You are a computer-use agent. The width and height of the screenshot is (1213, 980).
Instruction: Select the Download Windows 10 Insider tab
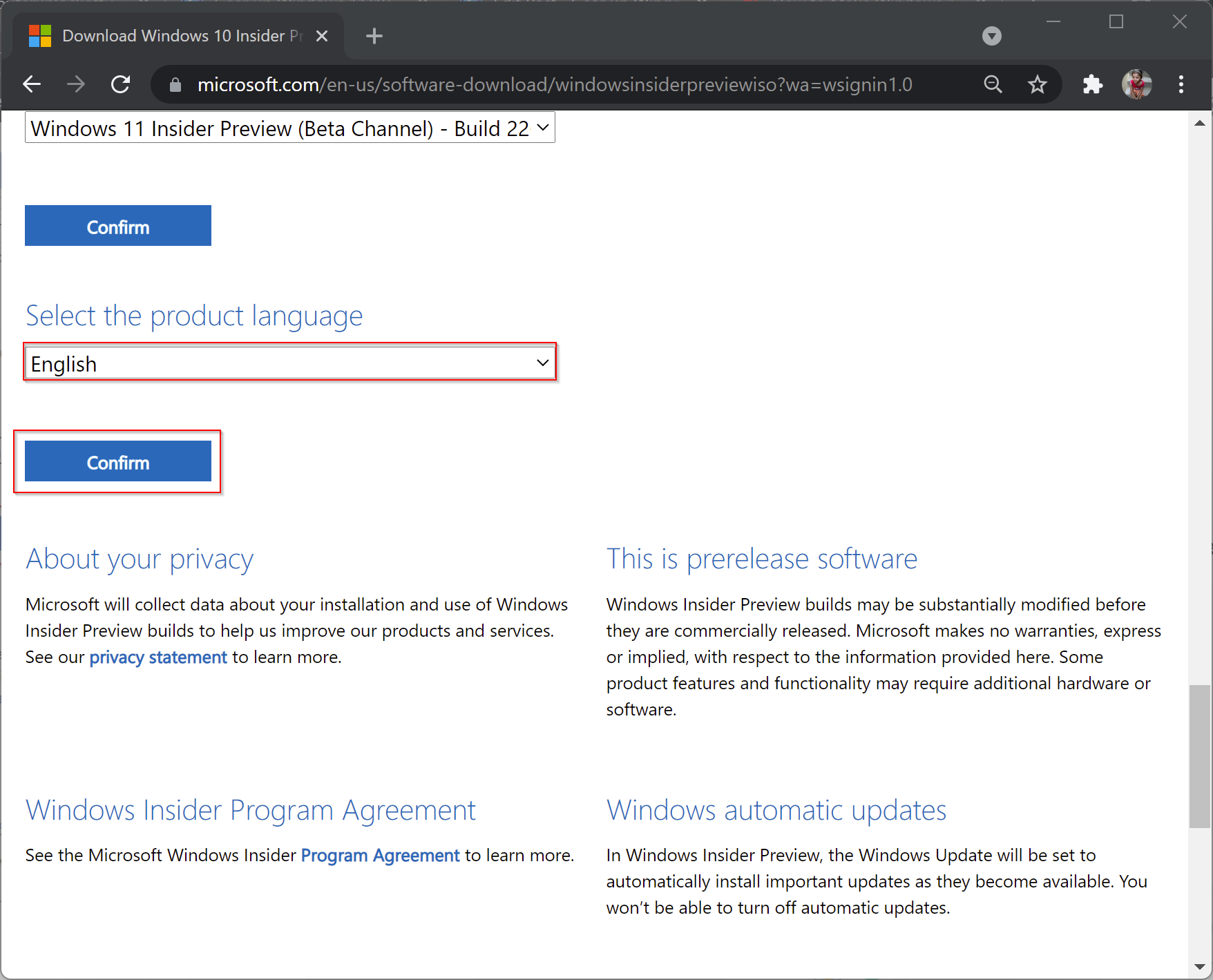tap(178, 36)
